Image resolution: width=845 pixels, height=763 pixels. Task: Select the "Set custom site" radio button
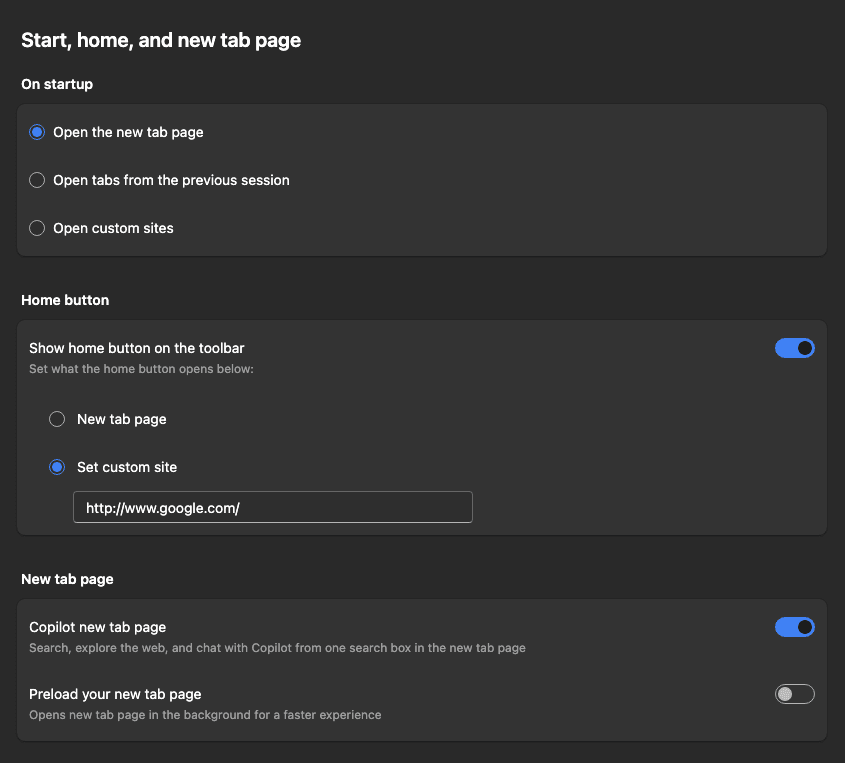[57, 467]
